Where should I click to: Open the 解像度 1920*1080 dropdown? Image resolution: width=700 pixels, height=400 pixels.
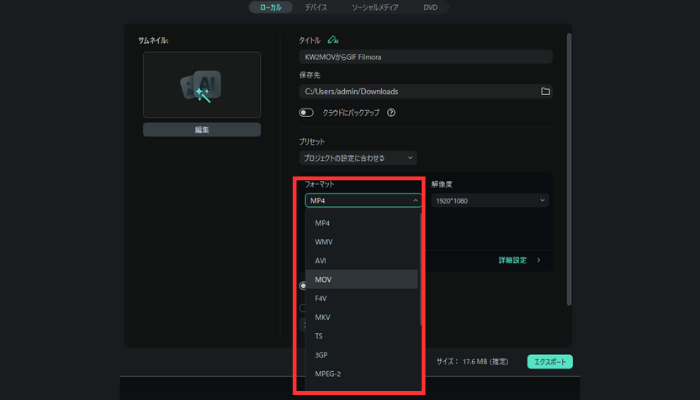pyautogui.click(x=490, y=200)
